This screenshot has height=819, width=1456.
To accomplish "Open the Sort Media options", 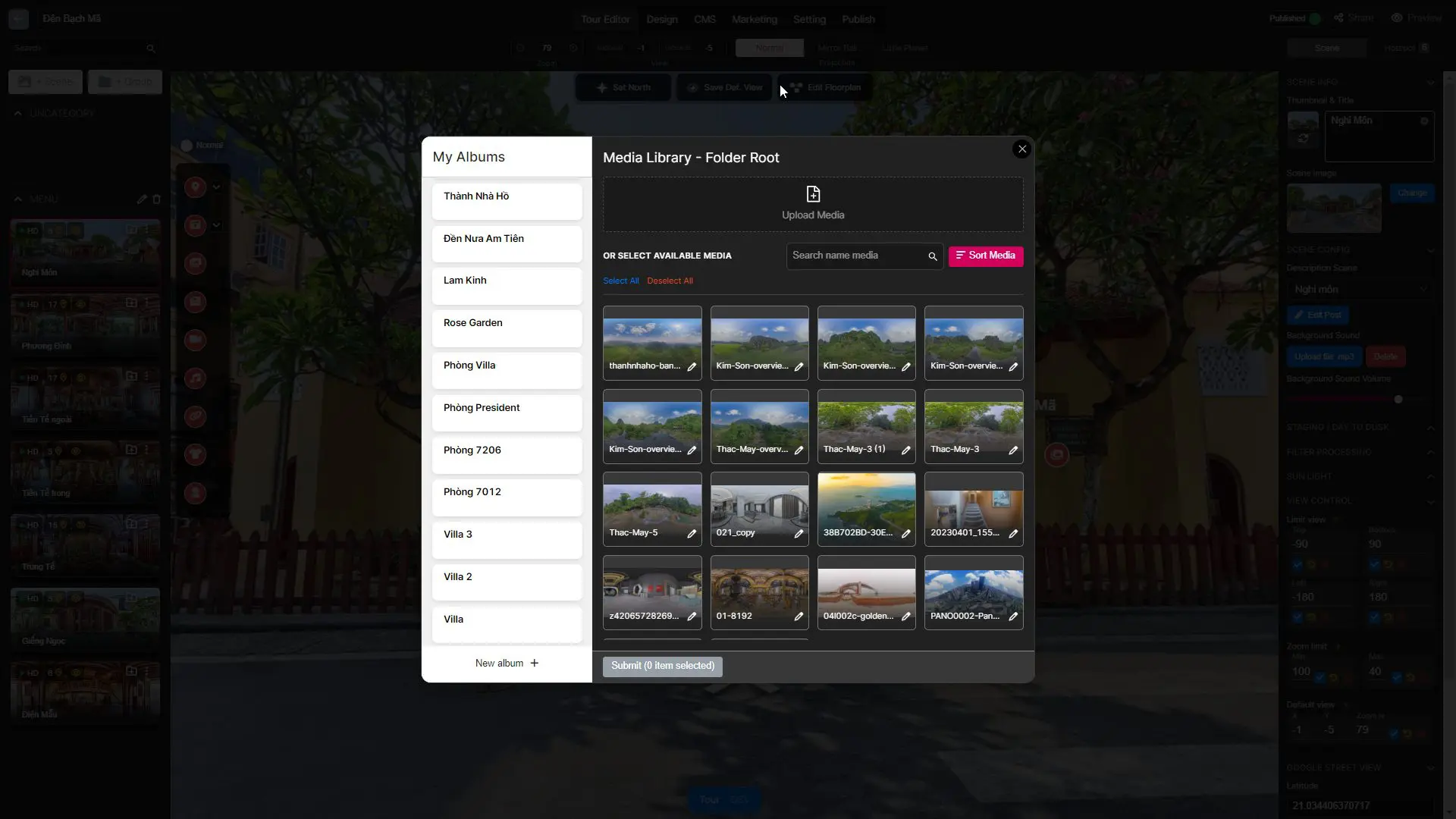I will (x=985, y=256).
